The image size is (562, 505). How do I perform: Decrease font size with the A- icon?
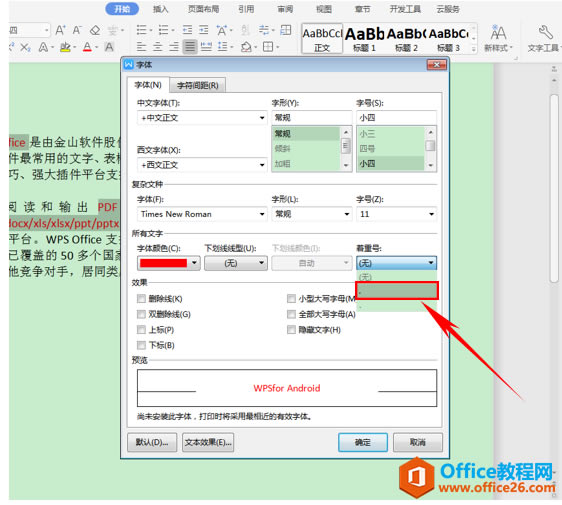click(x=77, y=30)
